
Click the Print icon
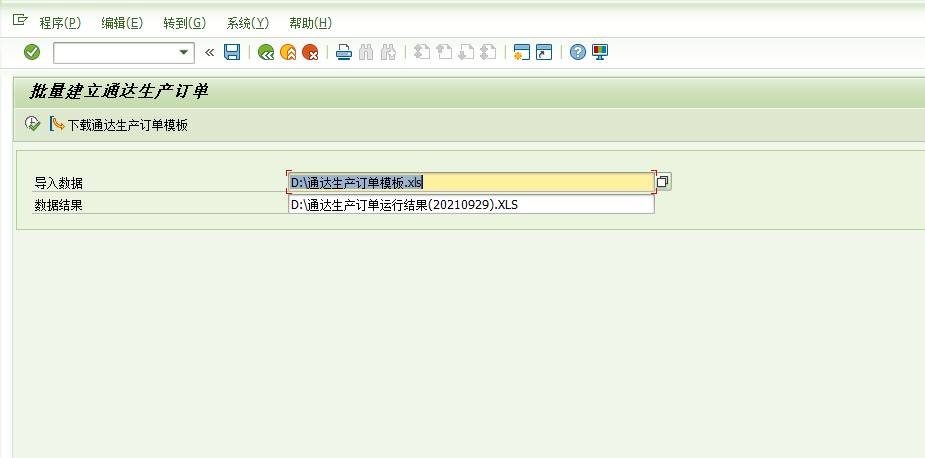point(344,53)
